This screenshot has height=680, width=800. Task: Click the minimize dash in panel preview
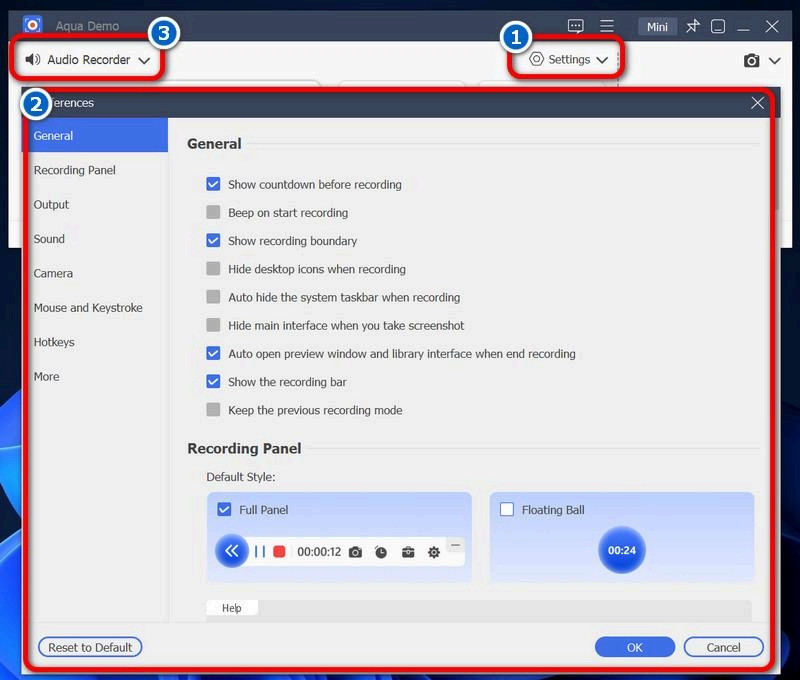click(455, 545)
